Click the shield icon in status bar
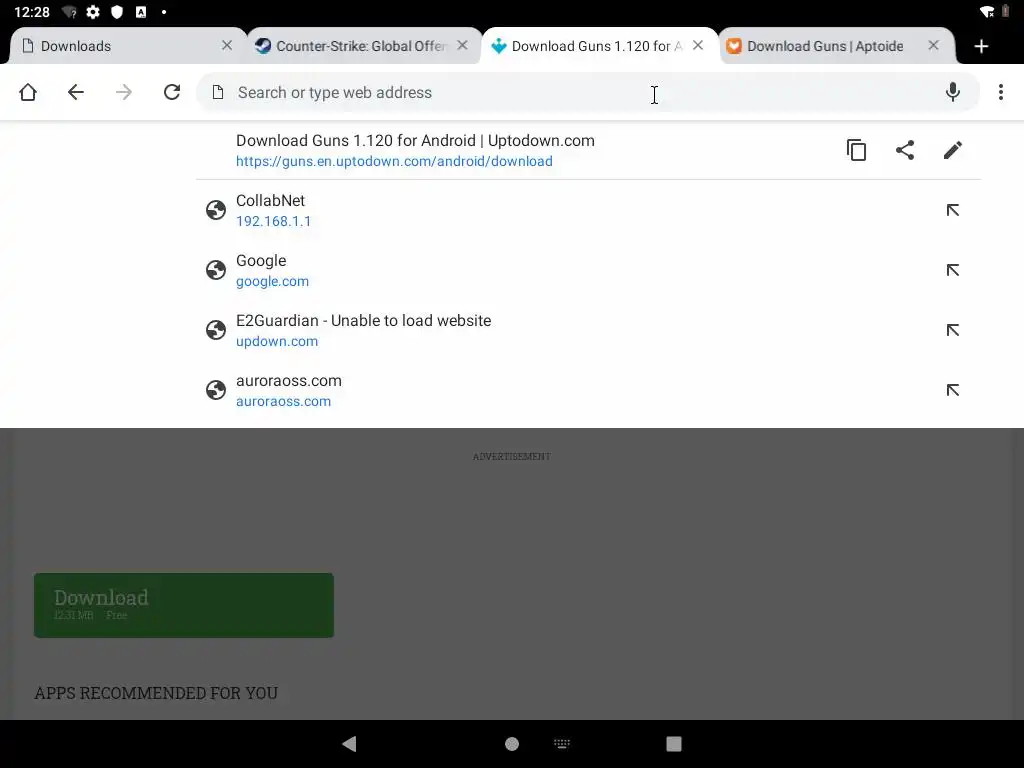Screen dimensions: 1024x768 coord(117,12)
